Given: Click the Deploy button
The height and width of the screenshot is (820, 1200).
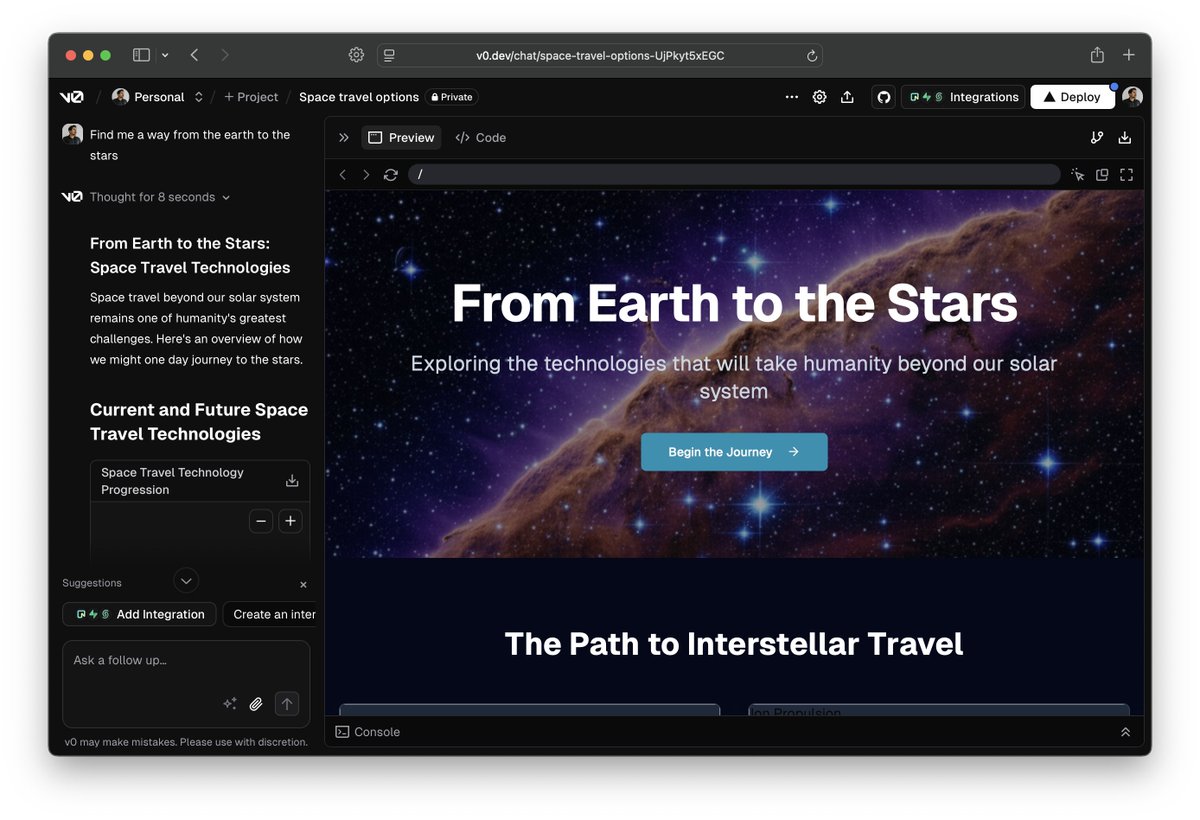Looking at the screenshot, I should [1072, 97].
